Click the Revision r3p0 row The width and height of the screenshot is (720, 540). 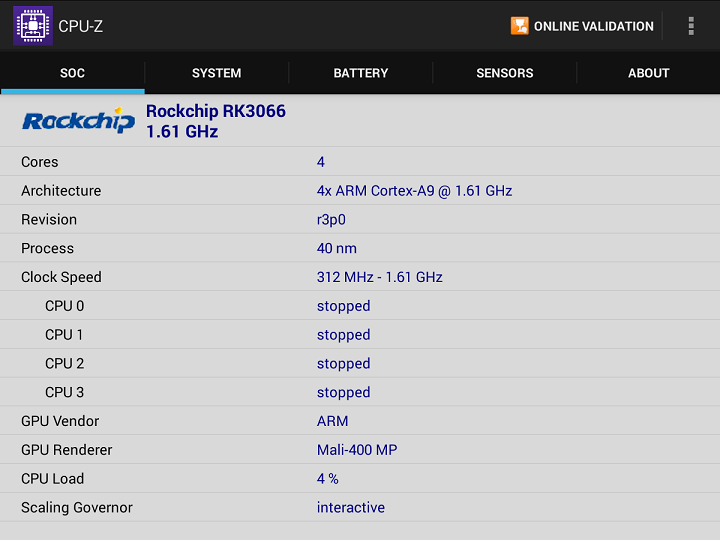point(360,220)
